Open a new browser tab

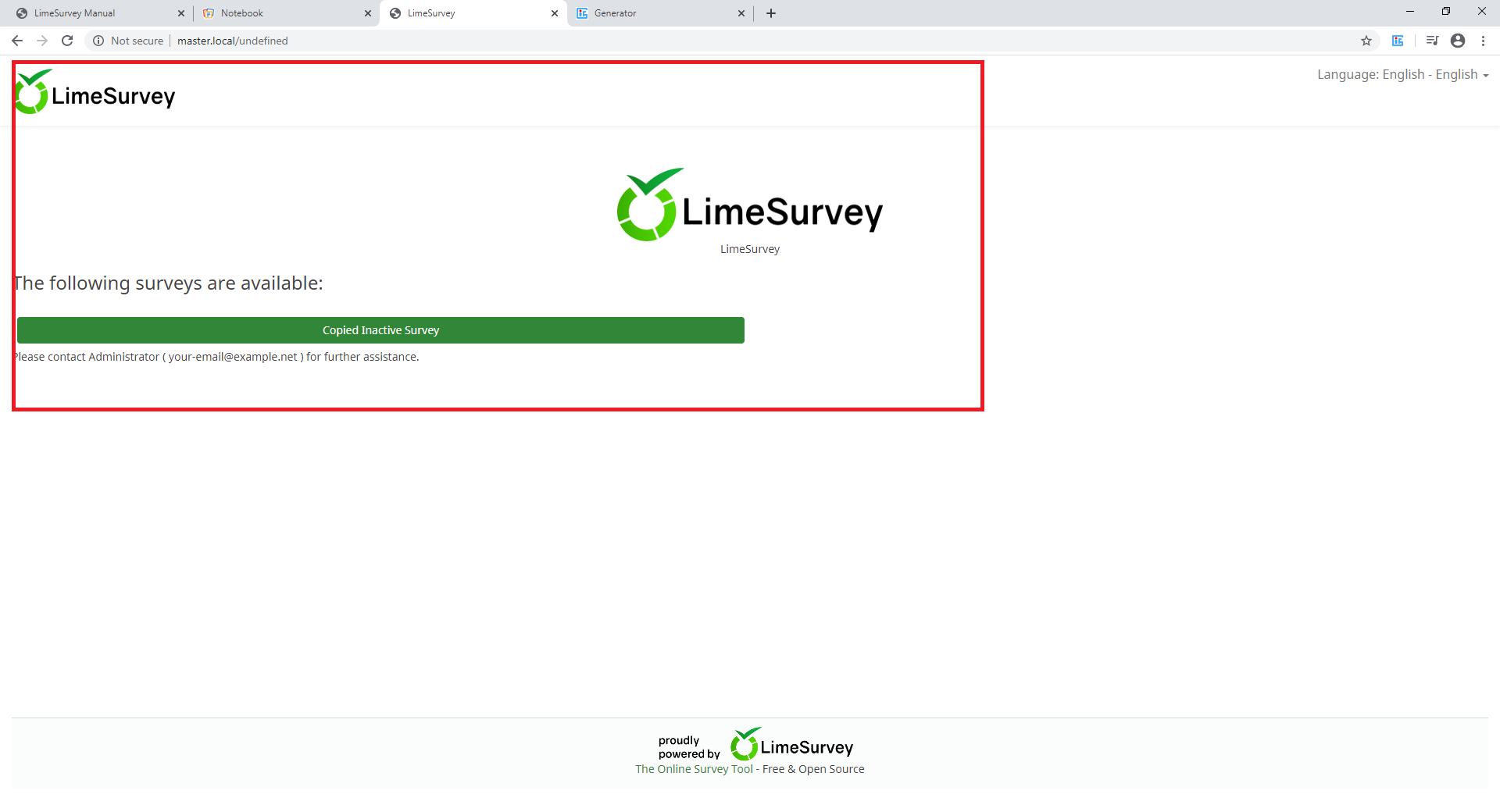pos(771,13)
